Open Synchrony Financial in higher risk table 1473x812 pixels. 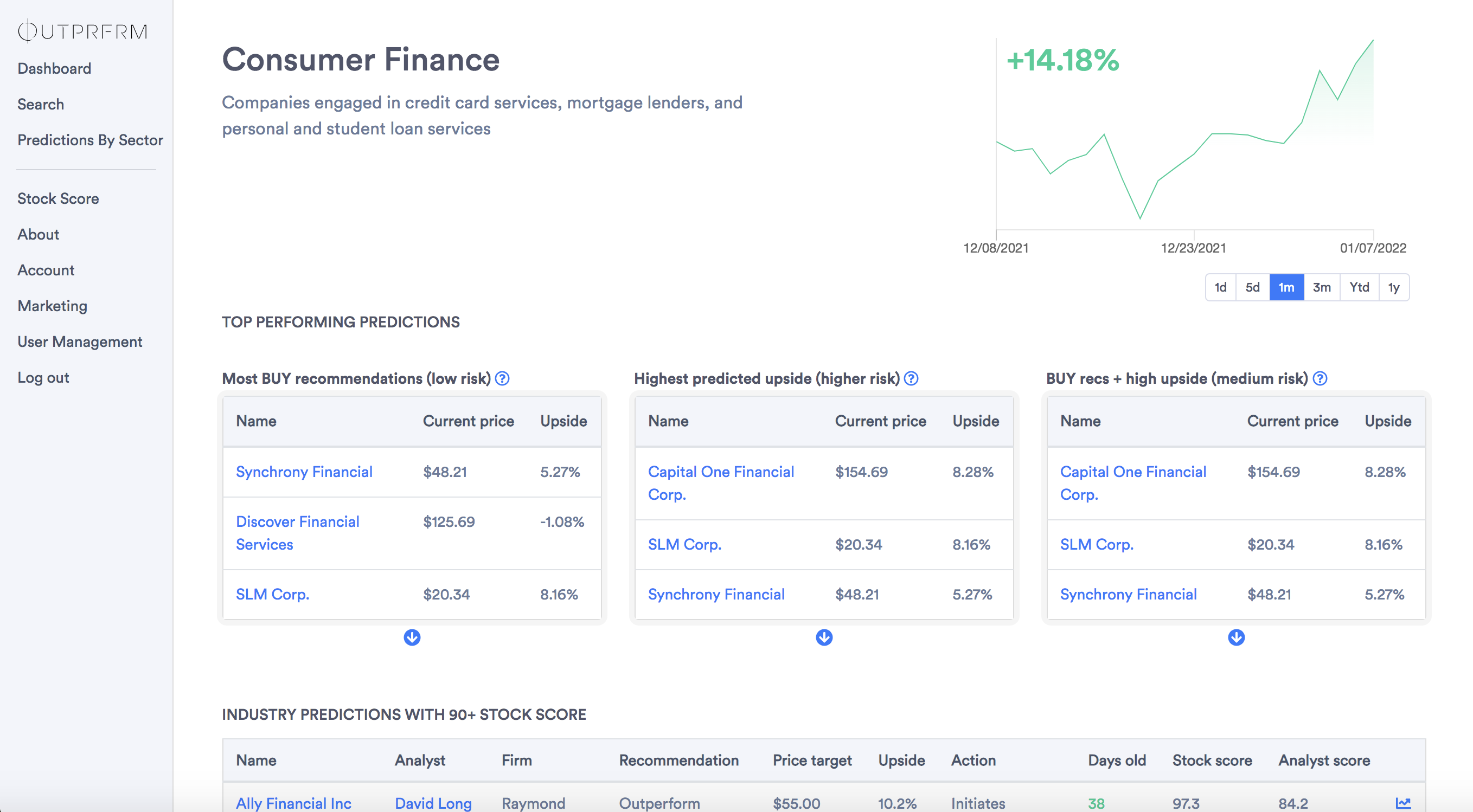(716, 594)
